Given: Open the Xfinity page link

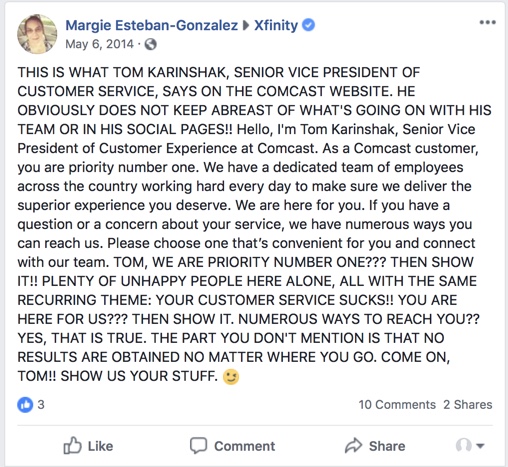Looking at the screenshot, I should [x=276, y=26].
